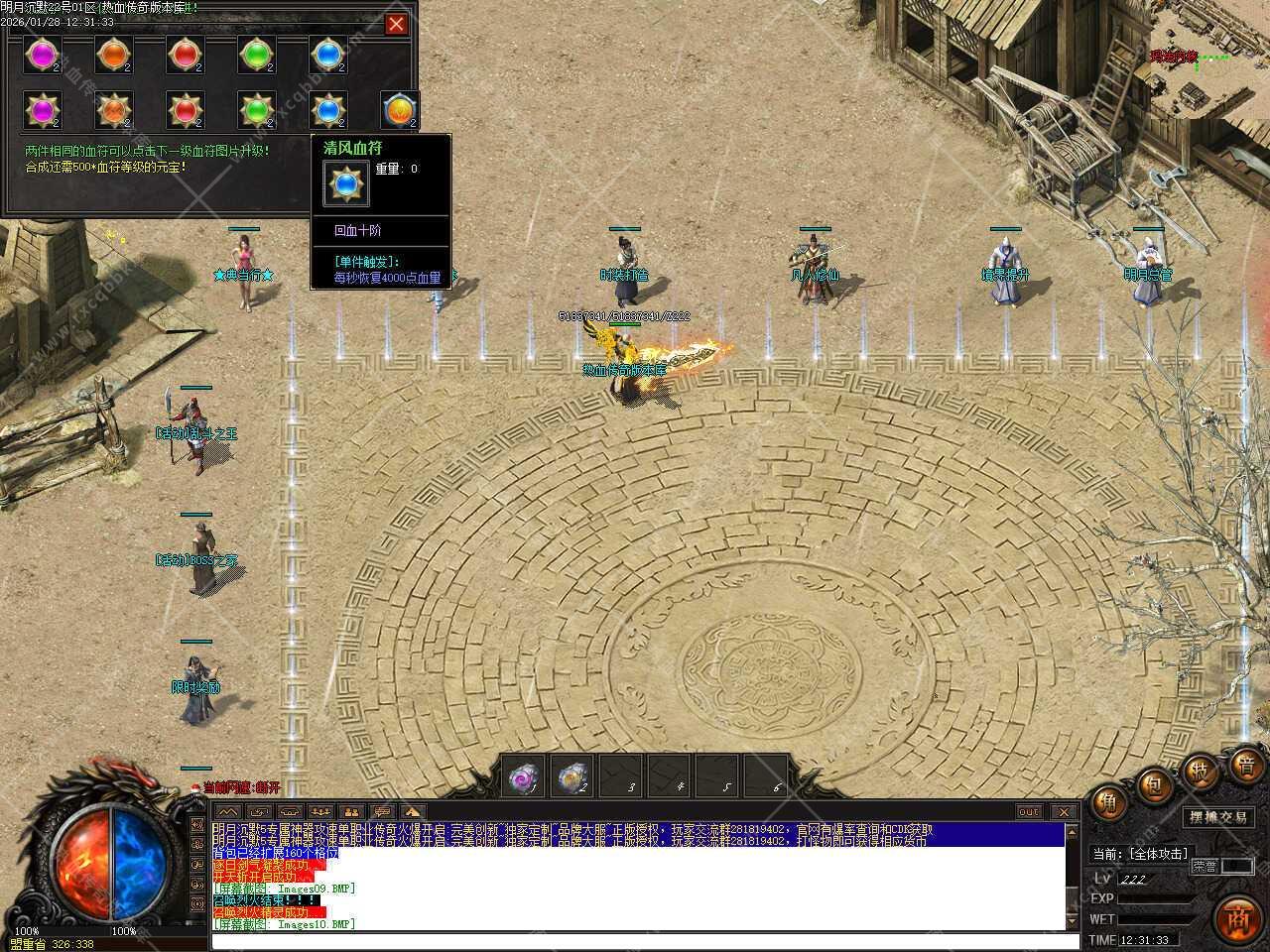Click the purple round talisman in top row

42,55
